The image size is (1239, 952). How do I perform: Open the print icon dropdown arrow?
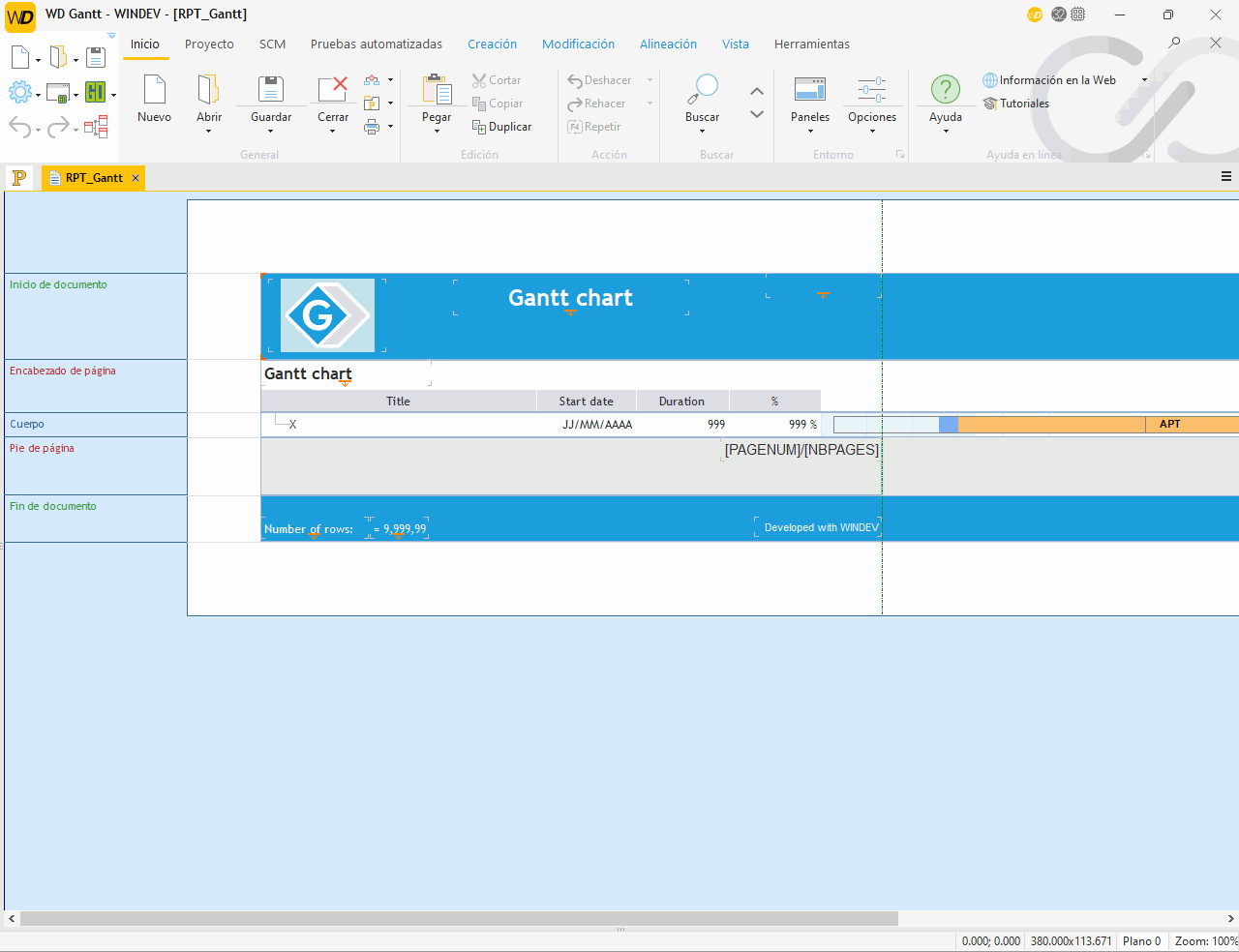[x=390, y=127]
